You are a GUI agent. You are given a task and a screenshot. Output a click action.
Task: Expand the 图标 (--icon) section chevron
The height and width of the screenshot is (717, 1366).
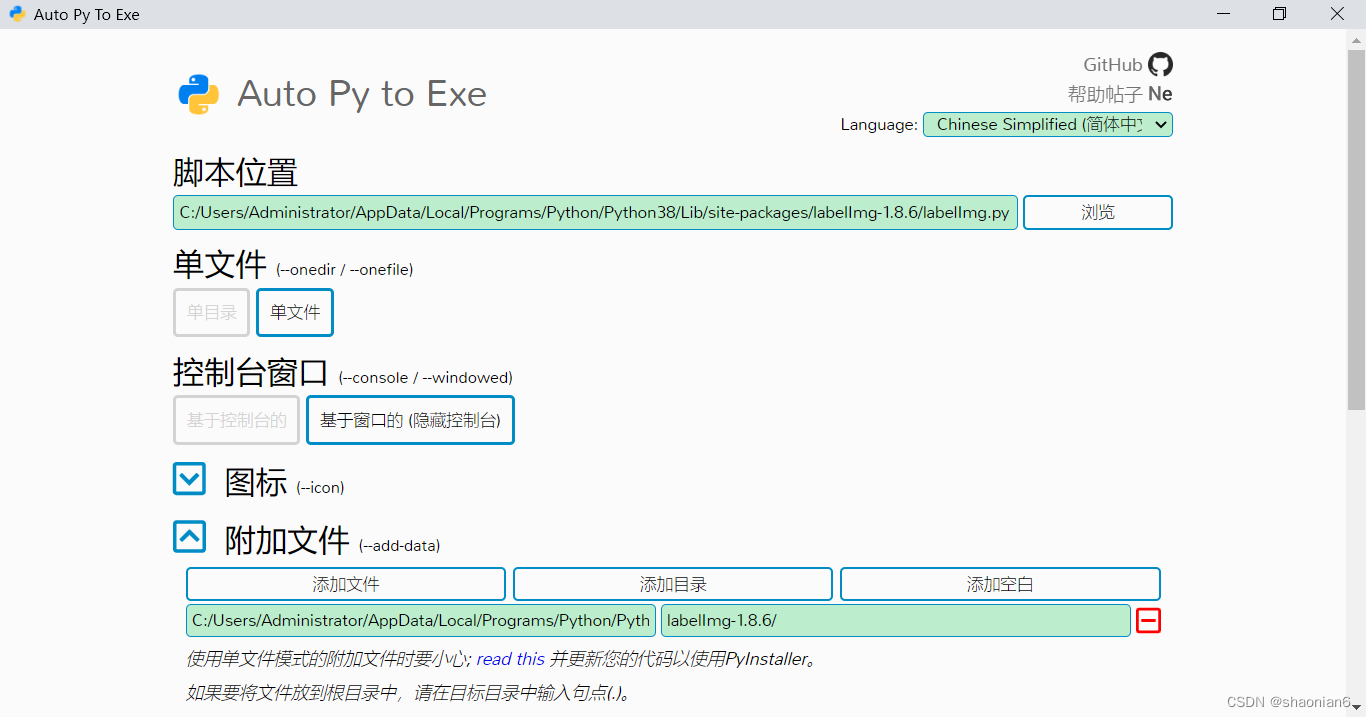click(189, 479)
